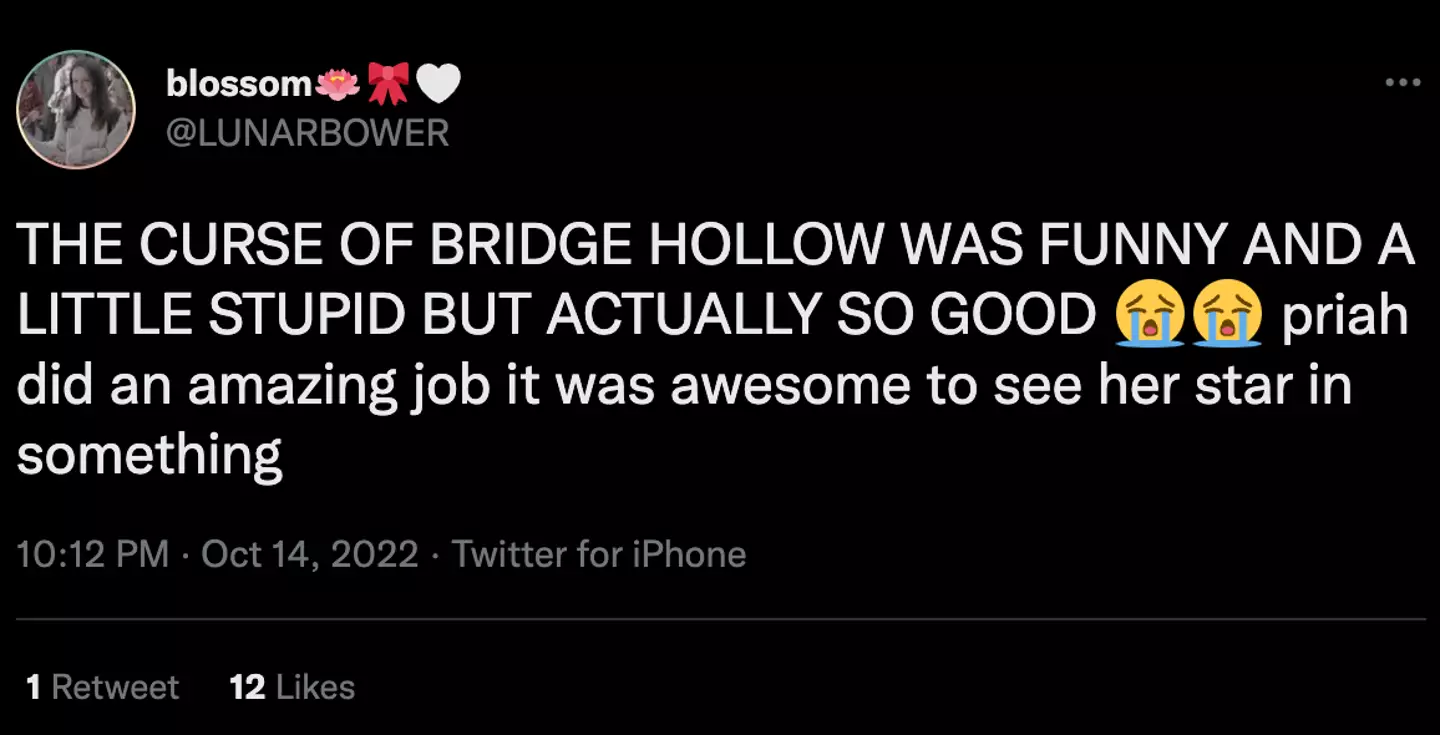Click the word priah in the tweet
This screenshot has width=1440, height=735.
[x=1345, y=313]
